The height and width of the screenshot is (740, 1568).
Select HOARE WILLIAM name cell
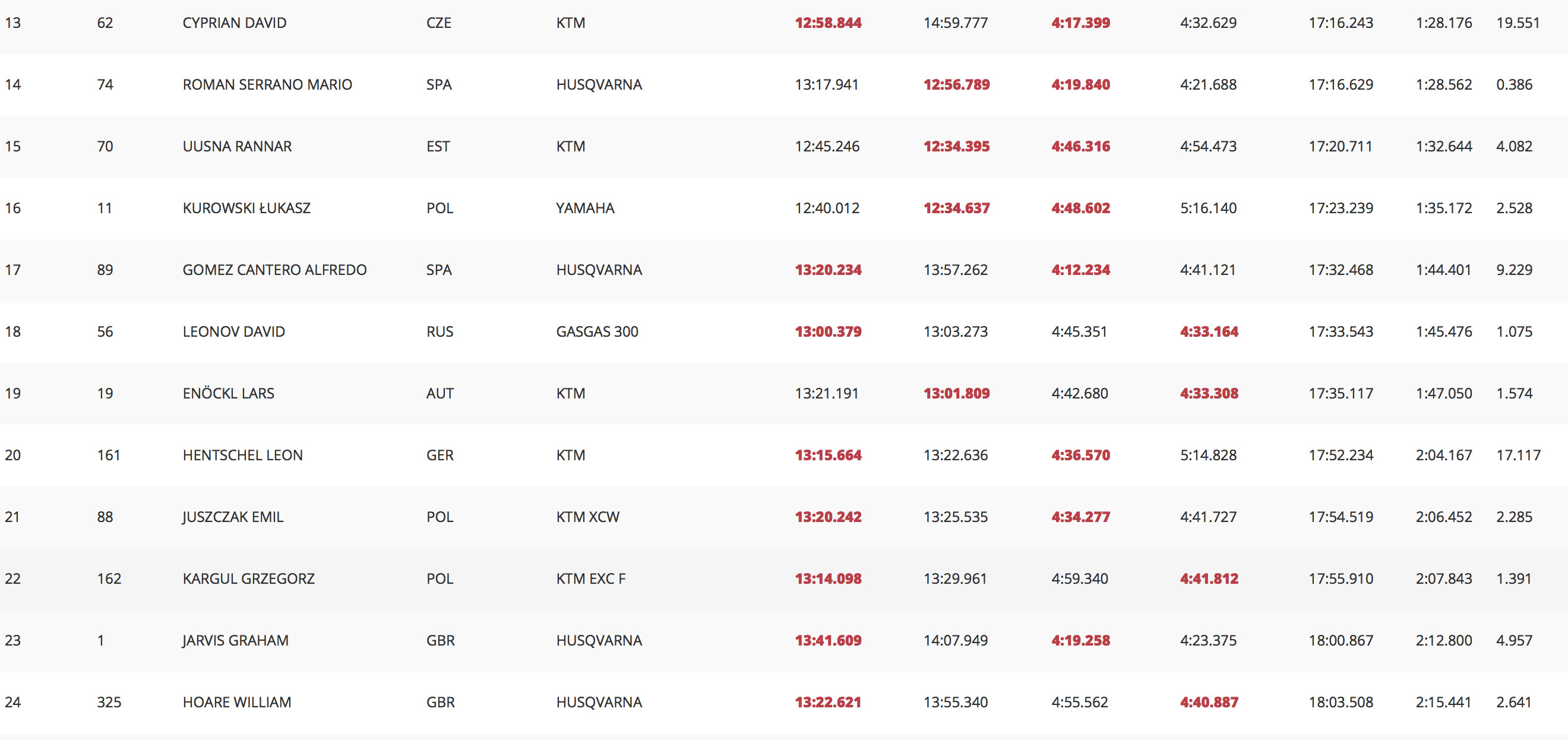pos(237,702)
